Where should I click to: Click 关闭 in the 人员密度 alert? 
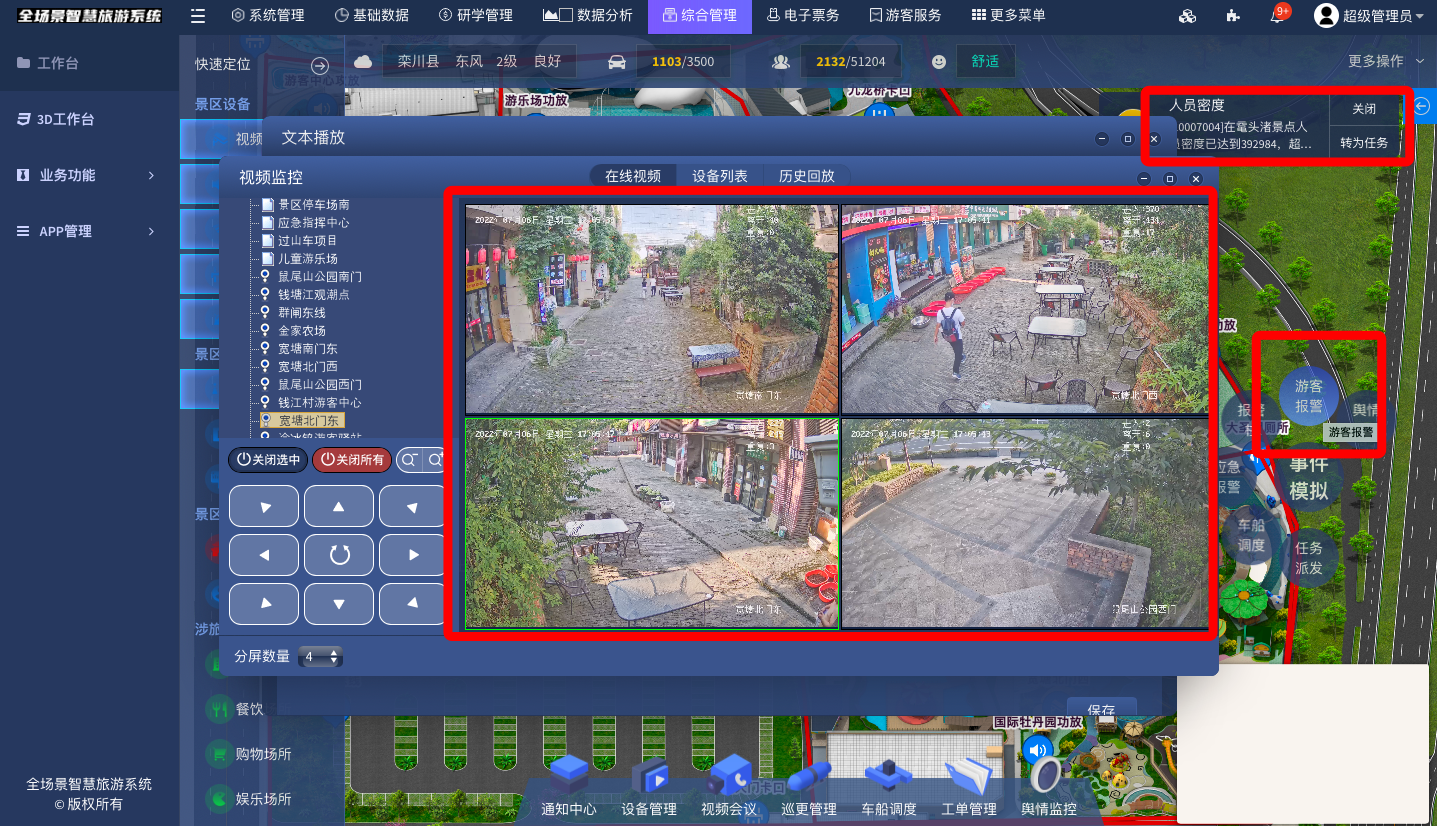tap(1364, 108)
